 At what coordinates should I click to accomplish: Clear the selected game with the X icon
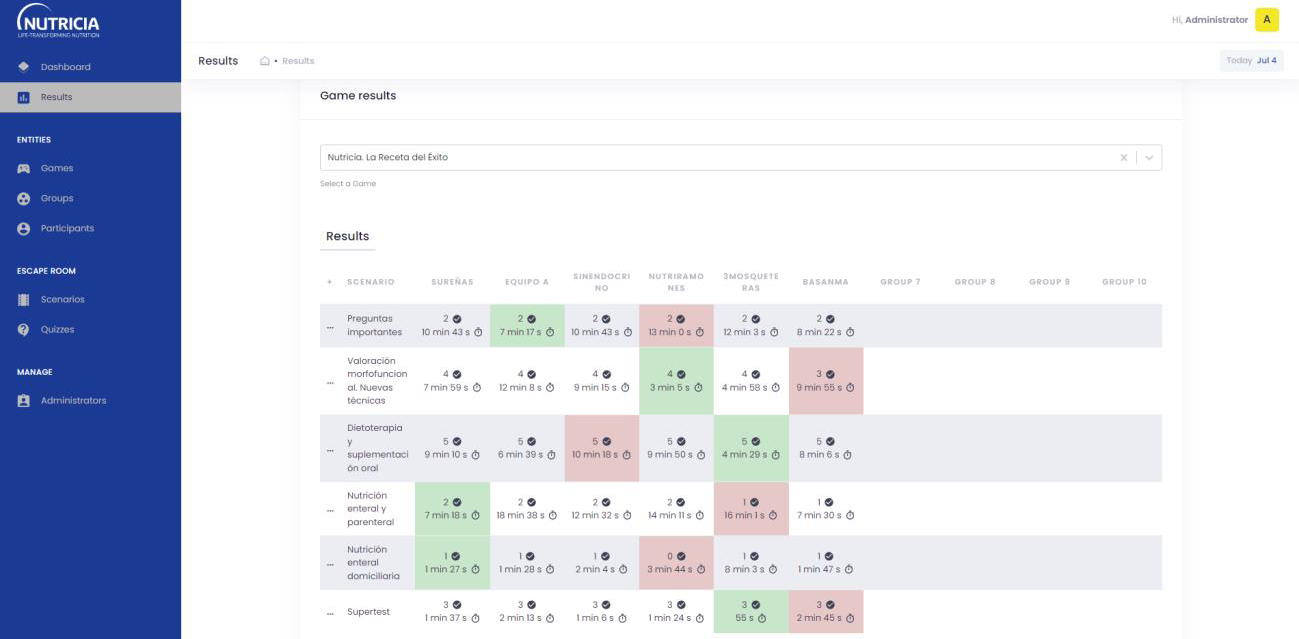1123,157
